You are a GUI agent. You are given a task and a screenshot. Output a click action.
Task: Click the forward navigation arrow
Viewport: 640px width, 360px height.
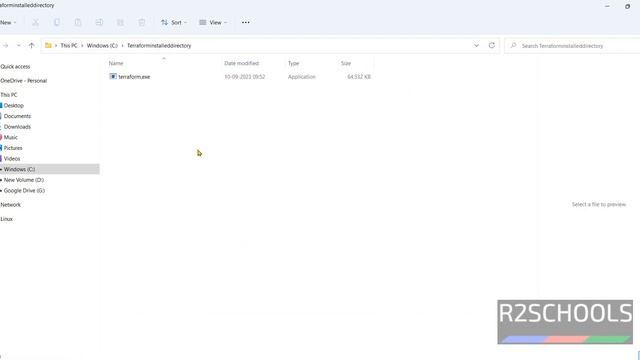coord(6,46)
